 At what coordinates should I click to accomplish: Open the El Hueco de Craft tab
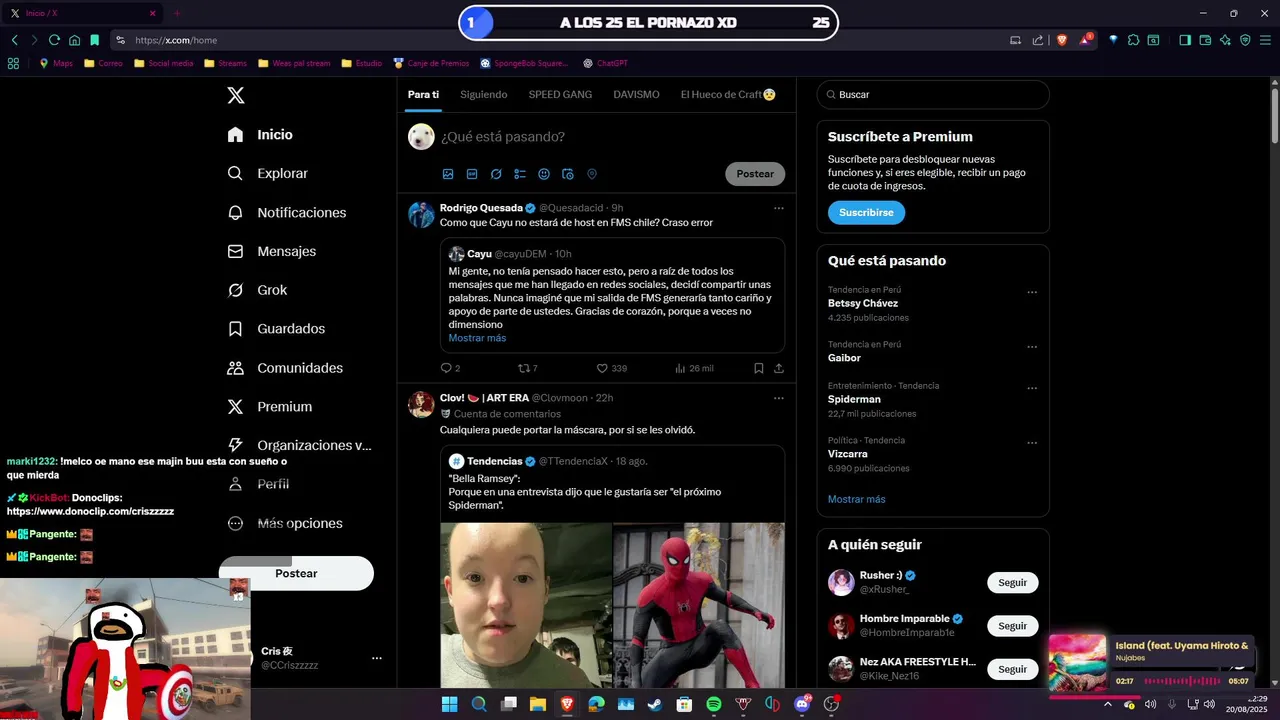[728, 94]
